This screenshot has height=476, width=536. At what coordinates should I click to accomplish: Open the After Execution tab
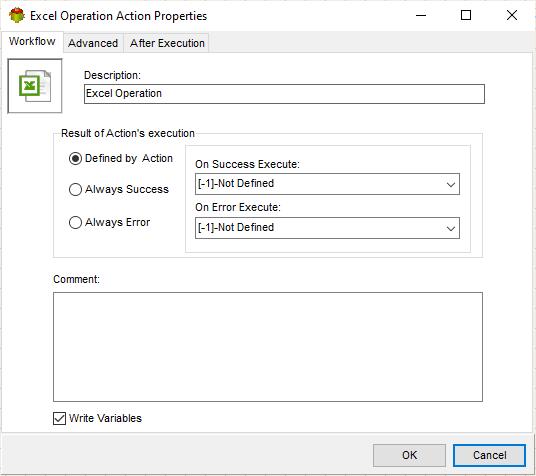point(167,43)
